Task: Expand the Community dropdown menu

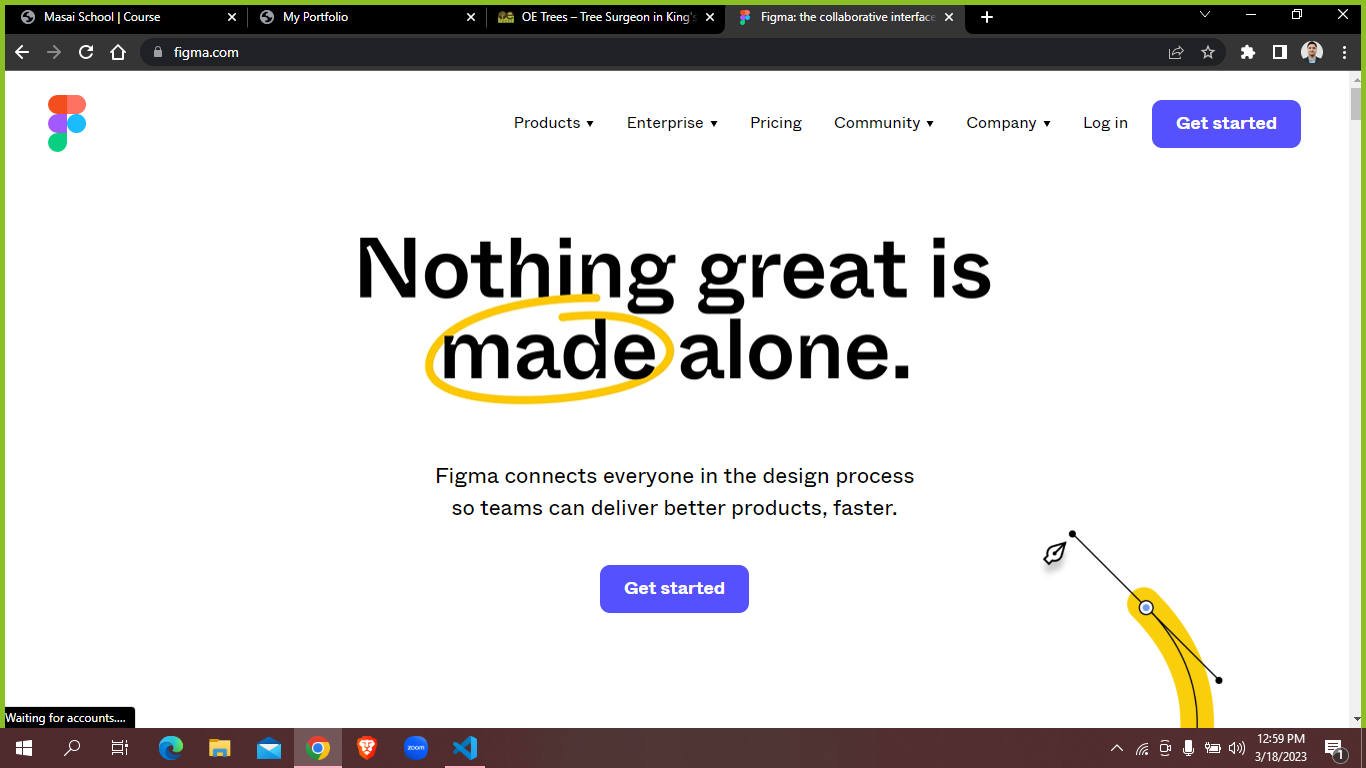Action: coord(884,123)
